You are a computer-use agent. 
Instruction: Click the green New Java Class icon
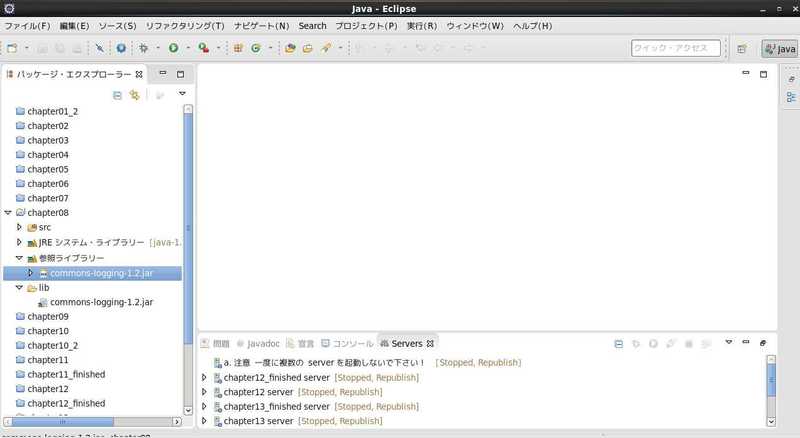tap(256, 48)
